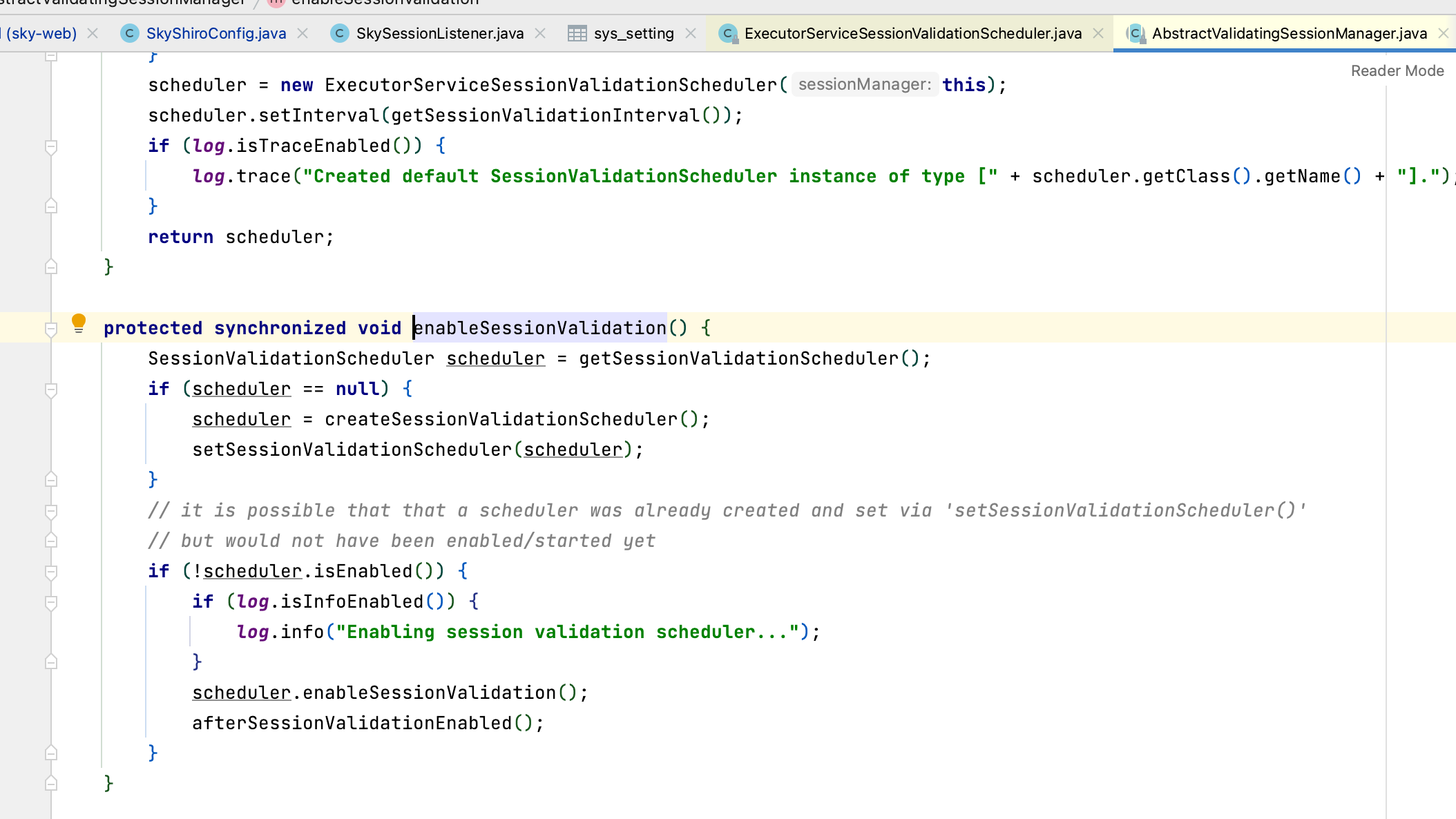Click the afterSessionValidationEnabled() call

[363, 723]
